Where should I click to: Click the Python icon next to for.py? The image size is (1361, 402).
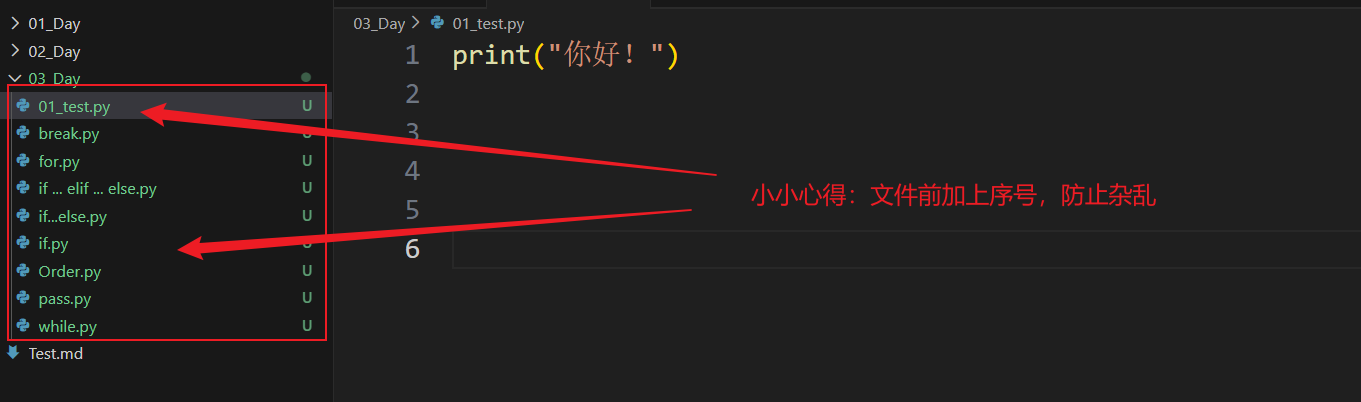23,161
